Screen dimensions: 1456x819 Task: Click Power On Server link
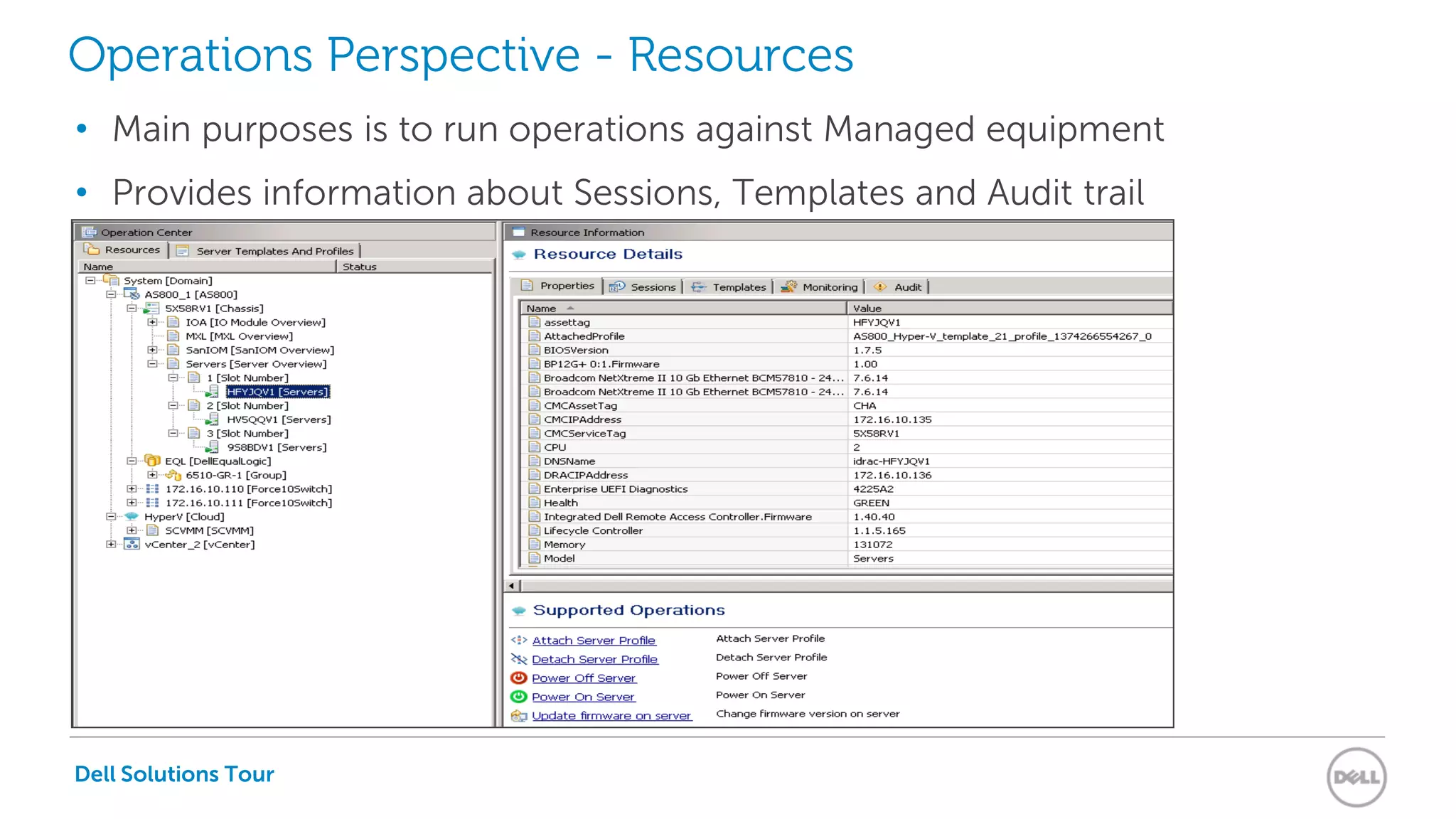(583, 697)
